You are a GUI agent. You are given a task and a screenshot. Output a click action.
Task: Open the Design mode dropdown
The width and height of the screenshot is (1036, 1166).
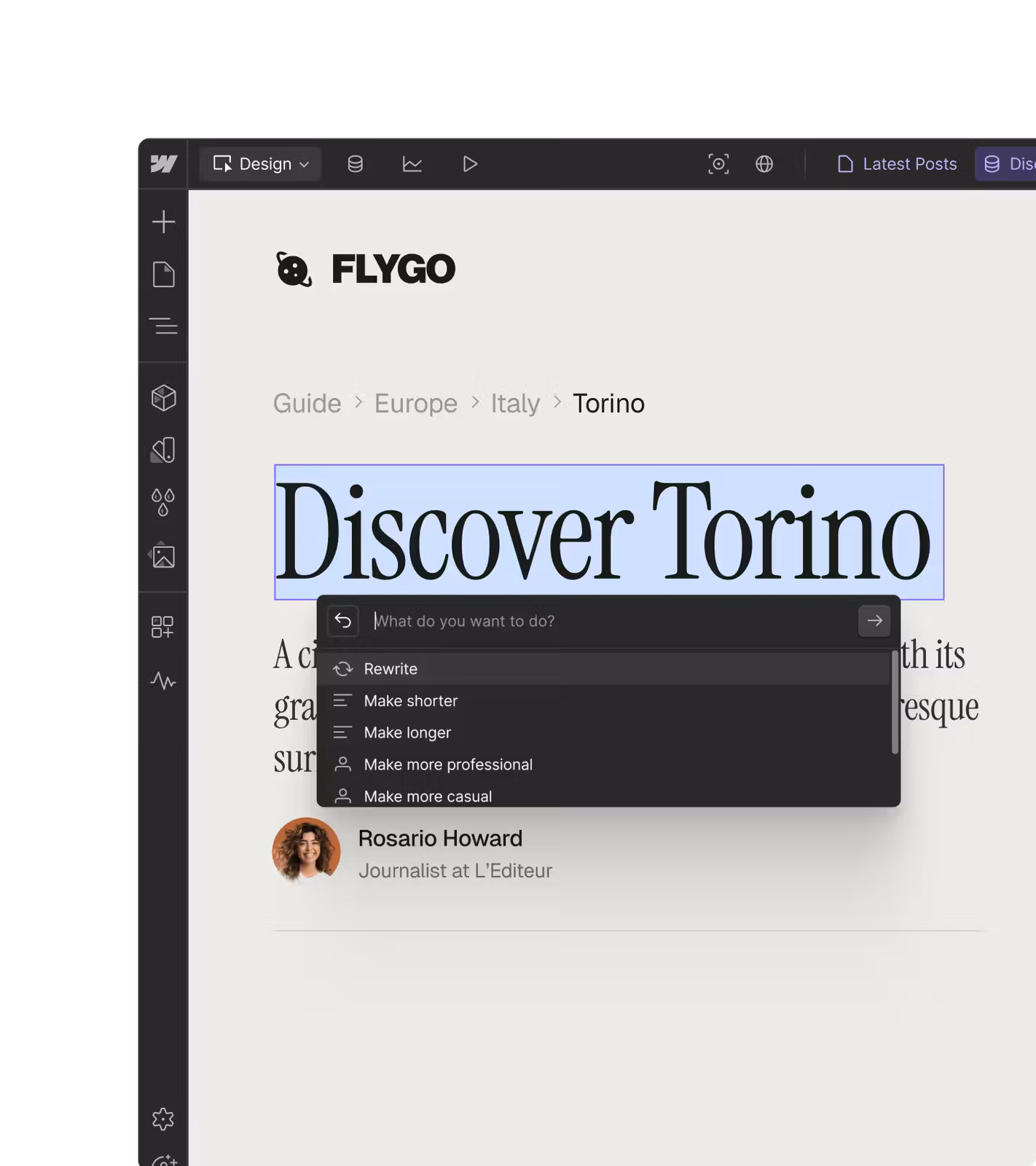[261, 164]
